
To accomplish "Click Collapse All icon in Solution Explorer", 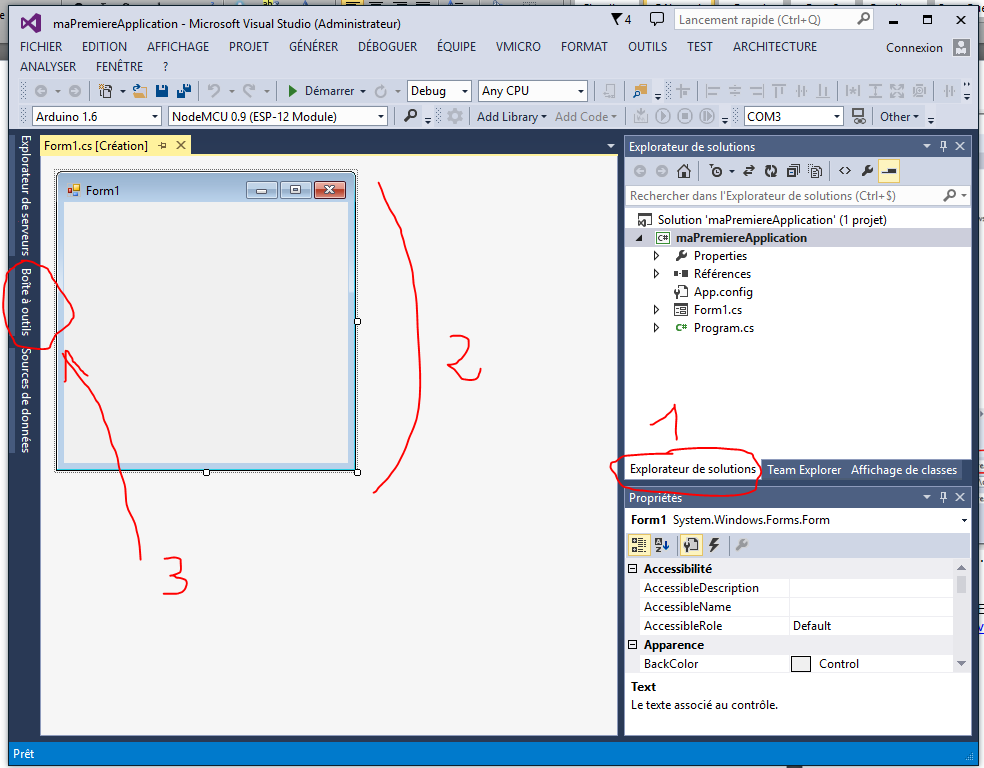I will coord(793,171).
